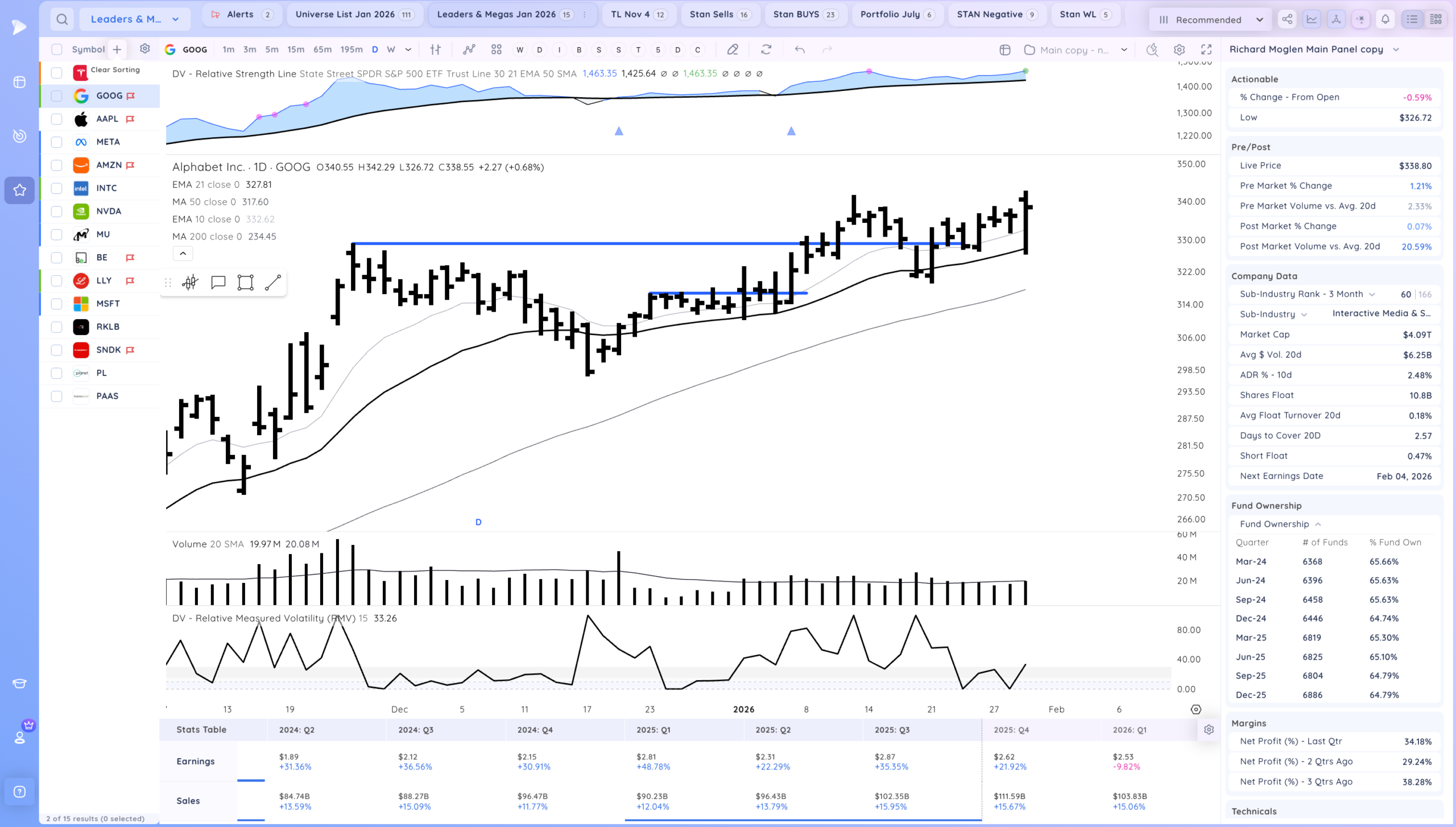The image size is (1456, 827).
Task: Check the checkbox next to GOOG
Action: 57,96
